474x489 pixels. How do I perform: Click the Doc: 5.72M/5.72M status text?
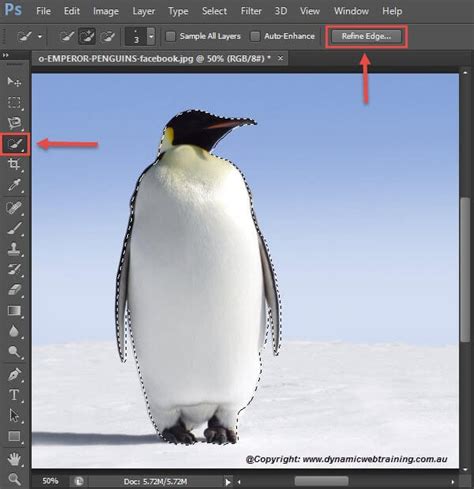click(155, 482)
